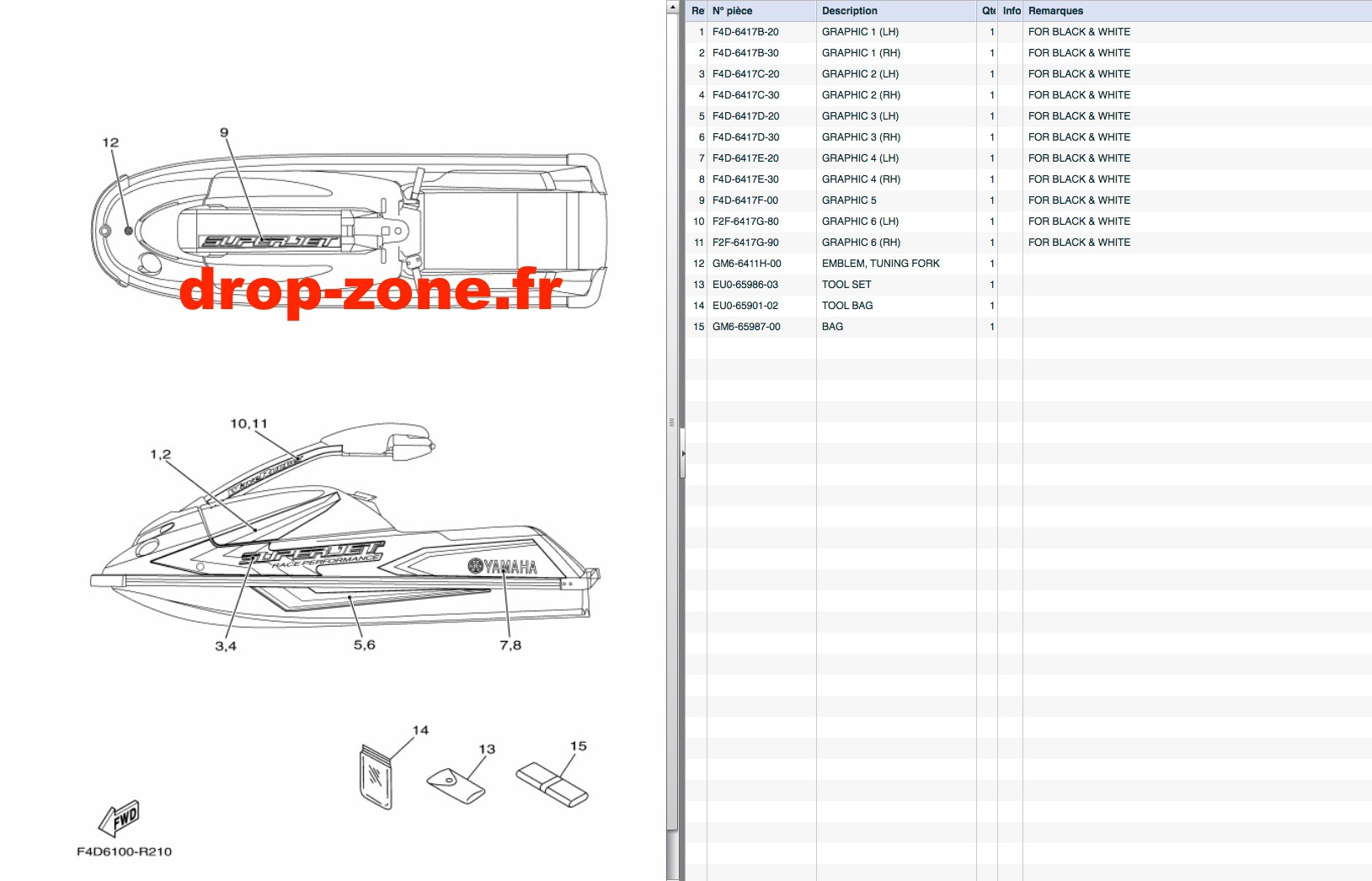1372x881 pixels.
Task: Click the GRAPHIC 4 (LH) description cell
Action: (x=860, y=158)
